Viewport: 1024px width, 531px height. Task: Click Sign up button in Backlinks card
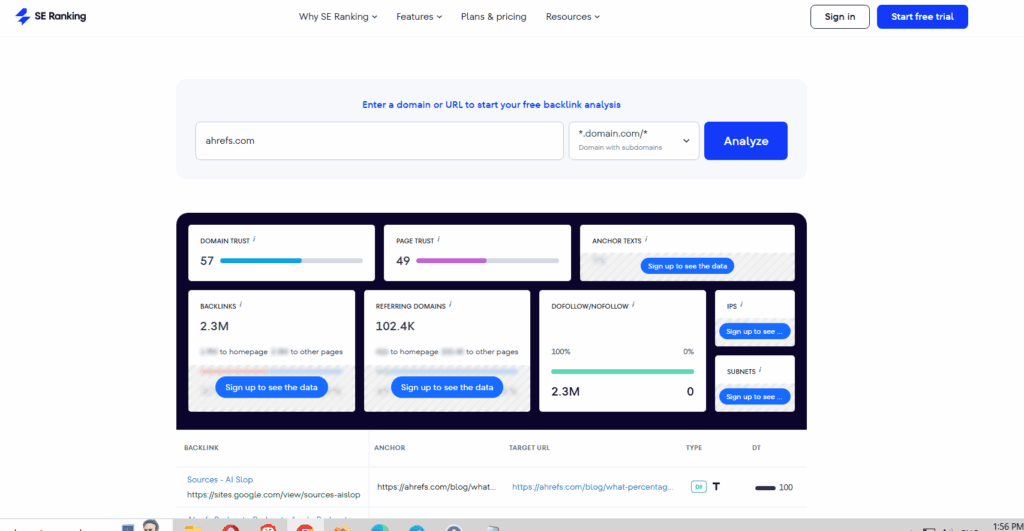coord(271,387)
